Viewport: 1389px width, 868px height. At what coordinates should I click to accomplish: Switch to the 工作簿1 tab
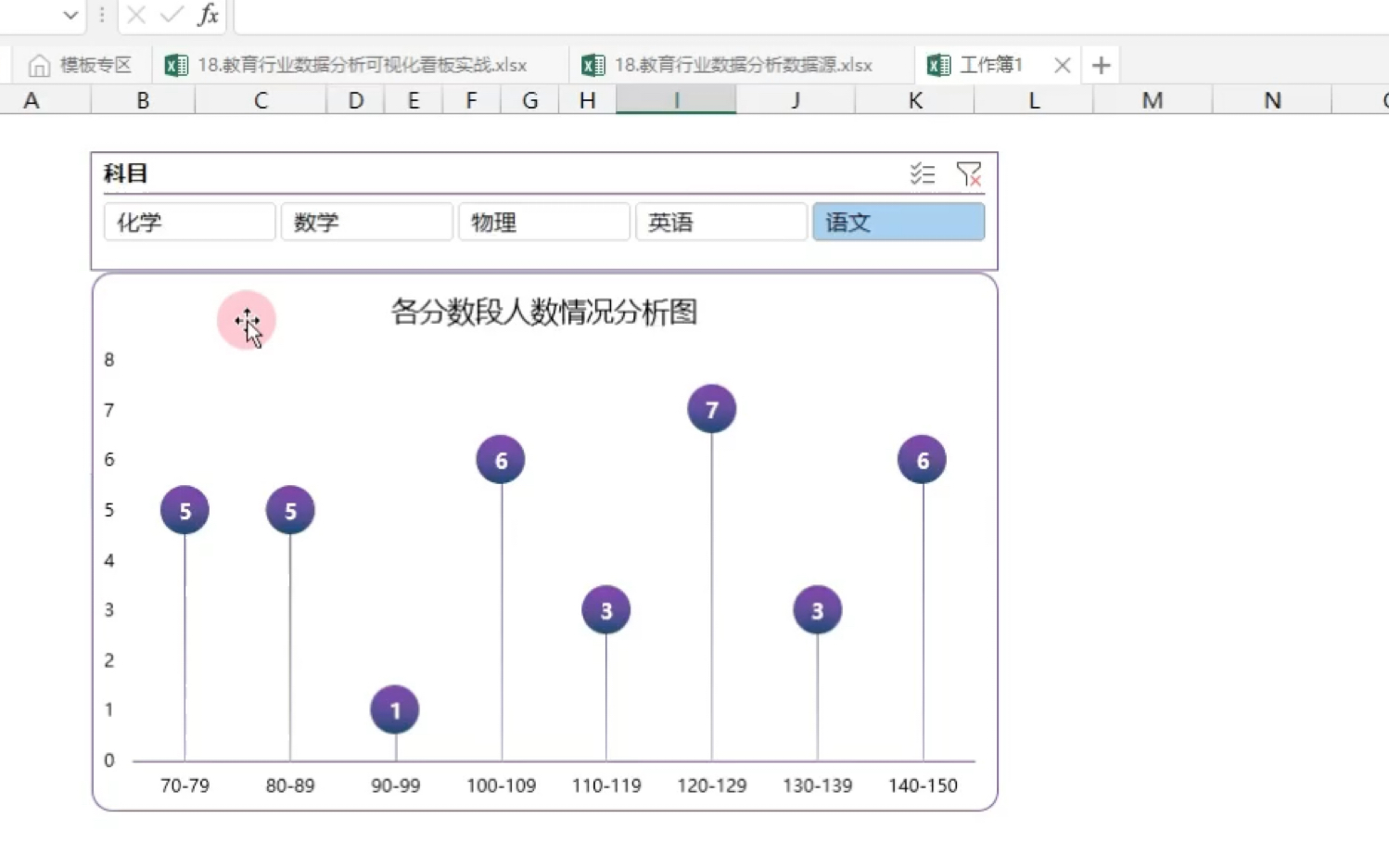(992, 65)
